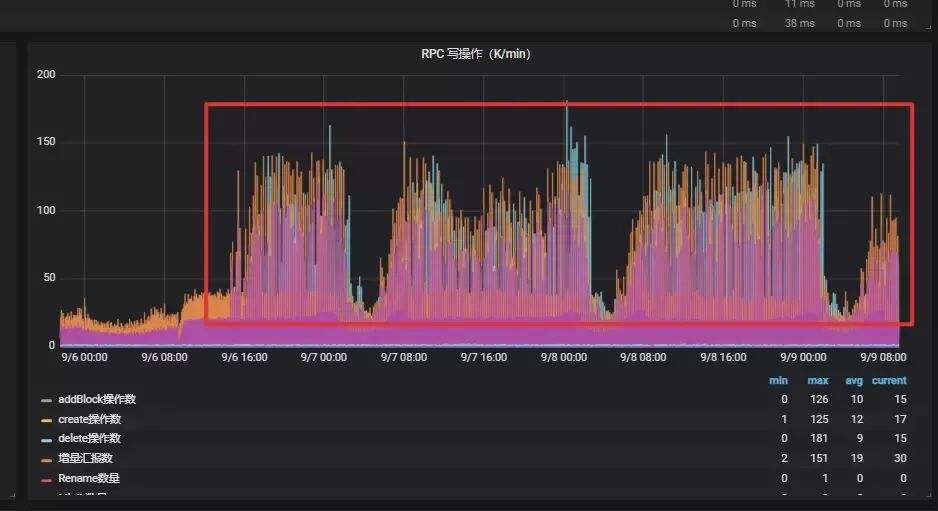Select min value 2 in 增量汇报数 row
Screen dimensions: 938x511
pyautogui.click(x=784, y=458)
